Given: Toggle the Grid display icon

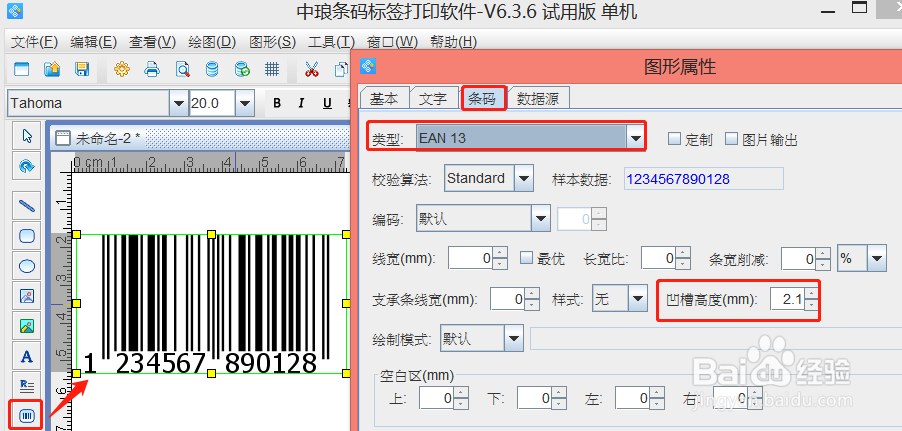Looking at the screenshot, I should pos(272,70).
